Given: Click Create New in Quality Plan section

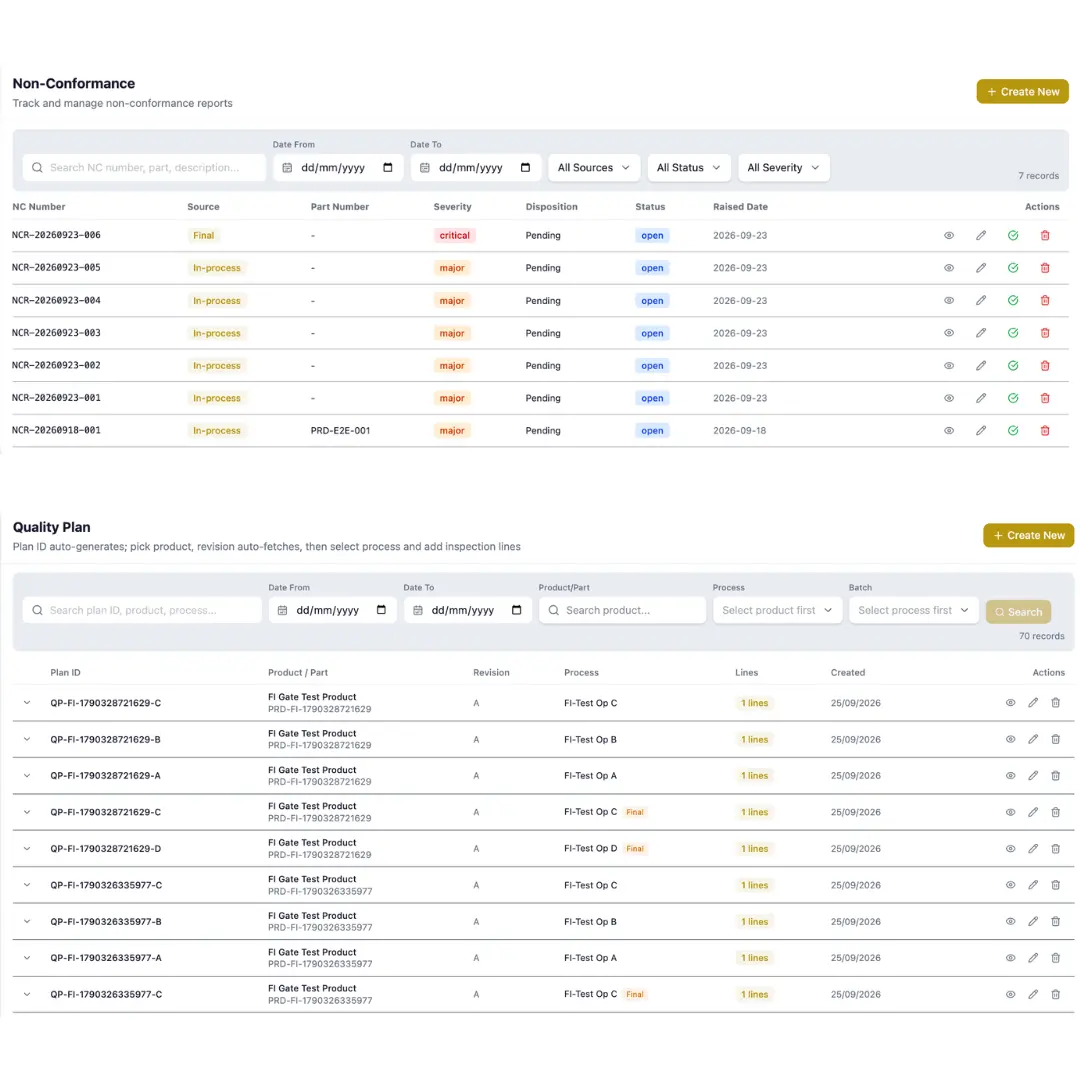Looking at the screenshot, I should click(x=1028, y=535).
